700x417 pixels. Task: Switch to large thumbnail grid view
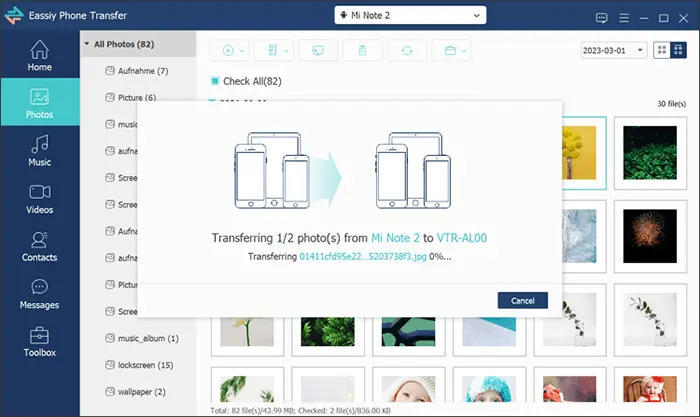662,50
